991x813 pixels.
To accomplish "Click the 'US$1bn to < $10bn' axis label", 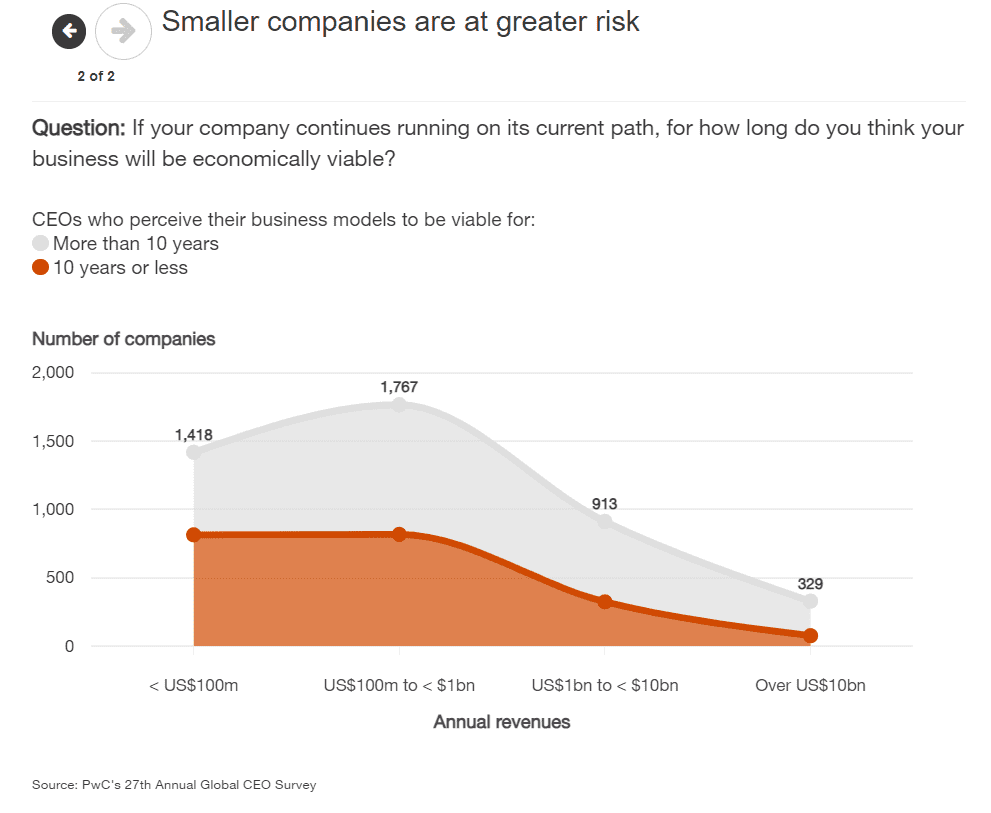I will coord(605,686).
